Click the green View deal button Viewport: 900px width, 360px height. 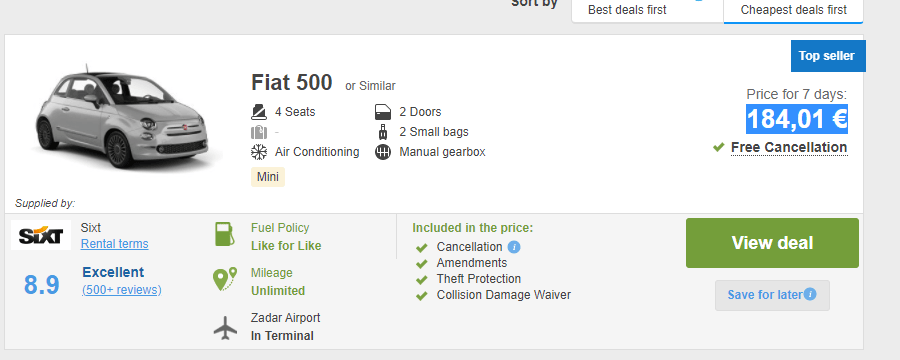[772, 243]
